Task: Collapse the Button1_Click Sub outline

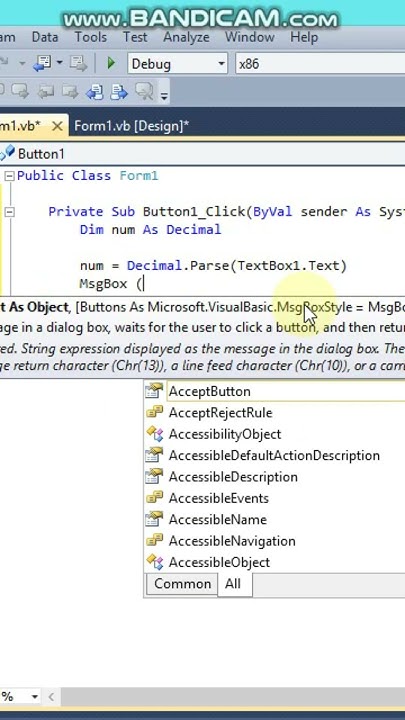Action: [9, 212]
